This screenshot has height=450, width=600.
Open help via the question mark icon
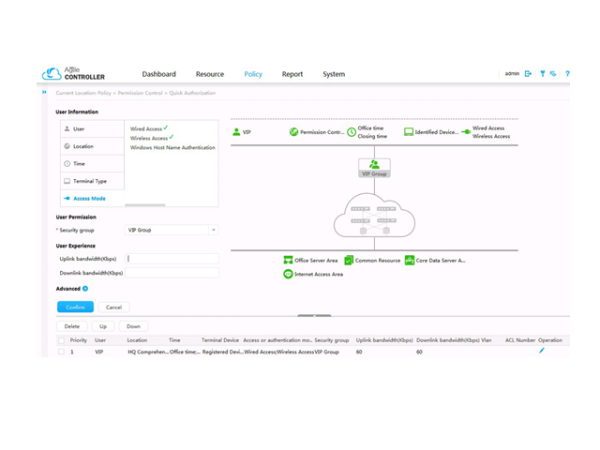(x=567, y=73)
